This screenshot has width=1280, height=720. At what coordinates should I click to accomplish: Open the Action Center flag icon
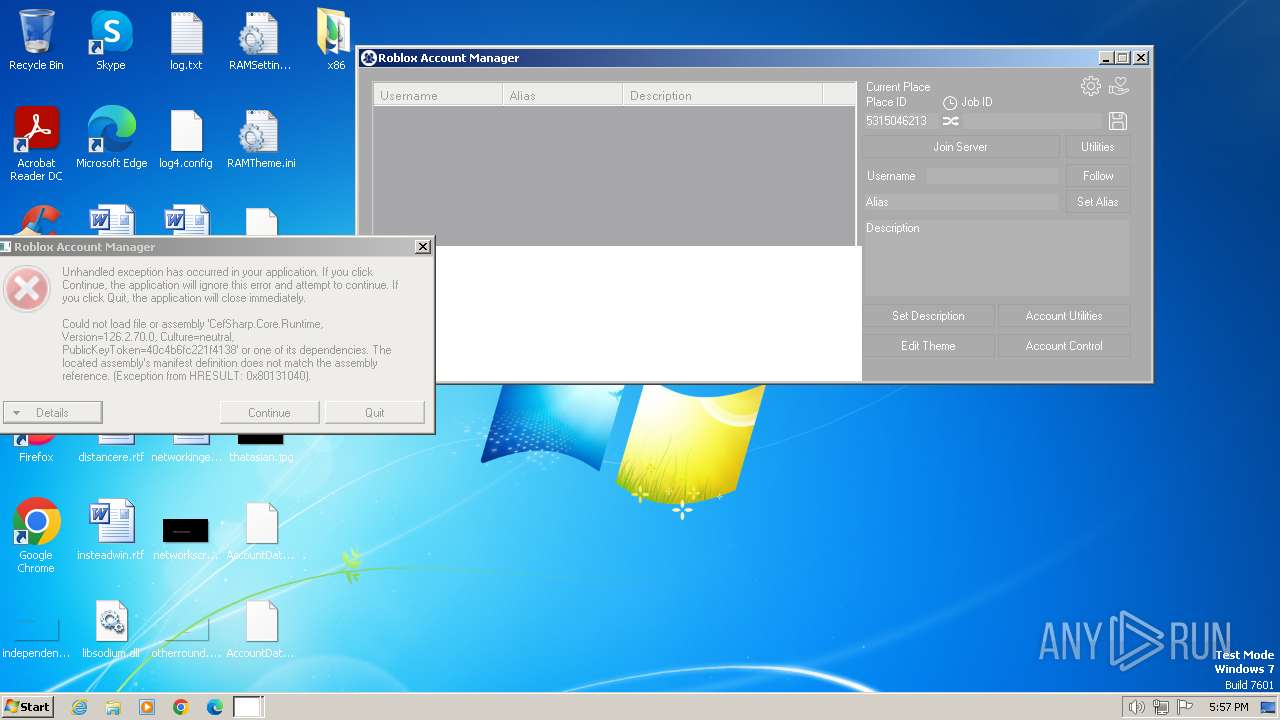point(1185,707)
